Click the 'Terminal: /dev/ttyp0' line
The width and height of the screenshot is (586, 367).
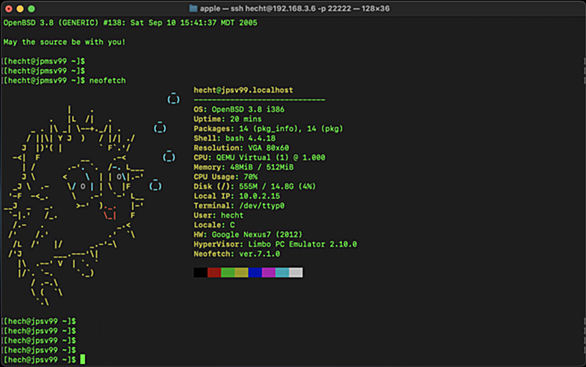coord(239,206)
